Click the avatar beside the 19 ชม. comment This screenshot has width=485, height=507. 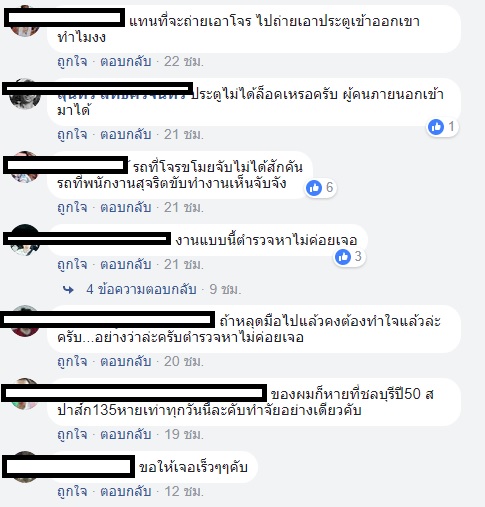pyautogui.click(x=25, y=394)
